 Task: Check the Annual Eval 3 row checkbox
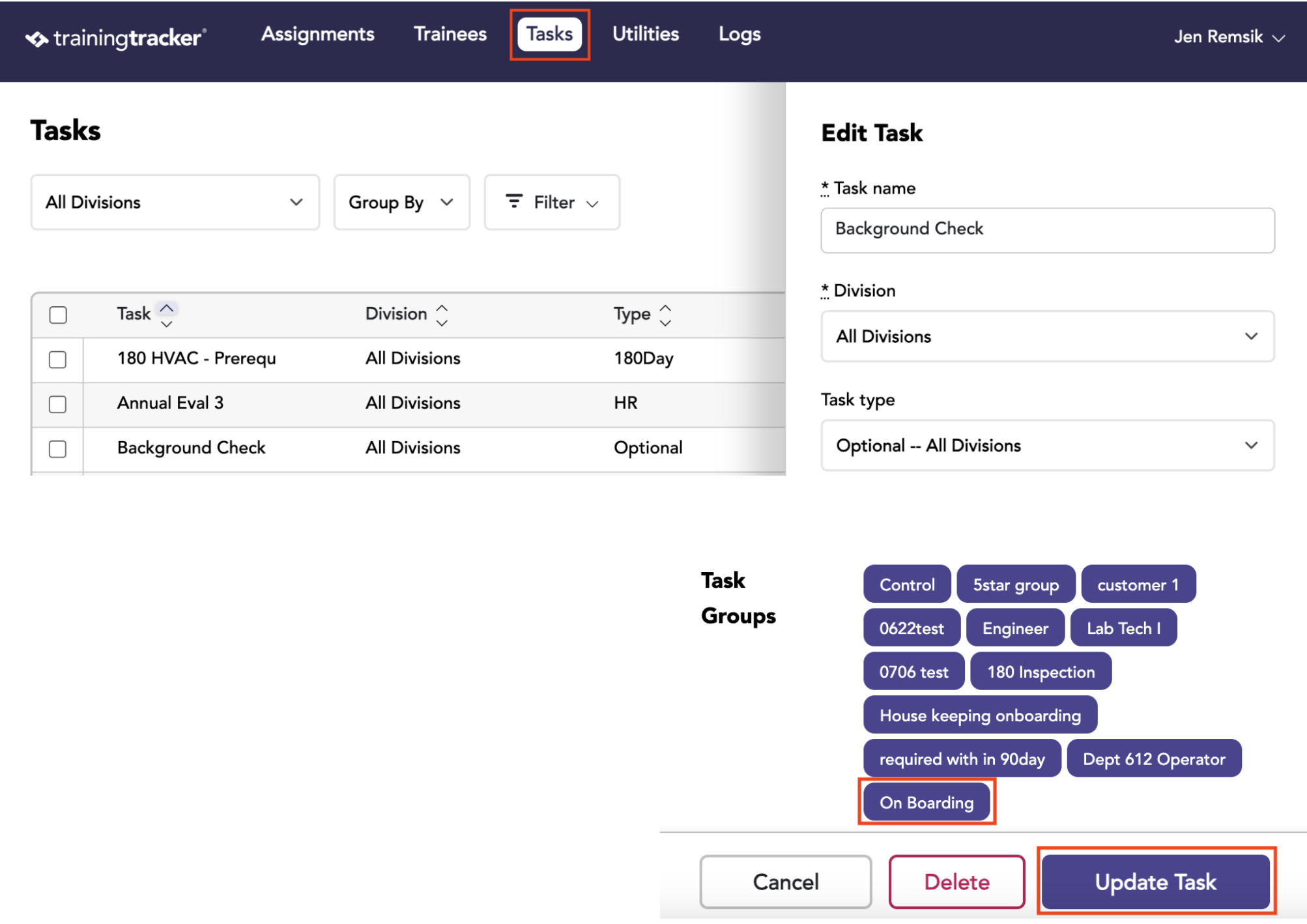coord(58,404)
